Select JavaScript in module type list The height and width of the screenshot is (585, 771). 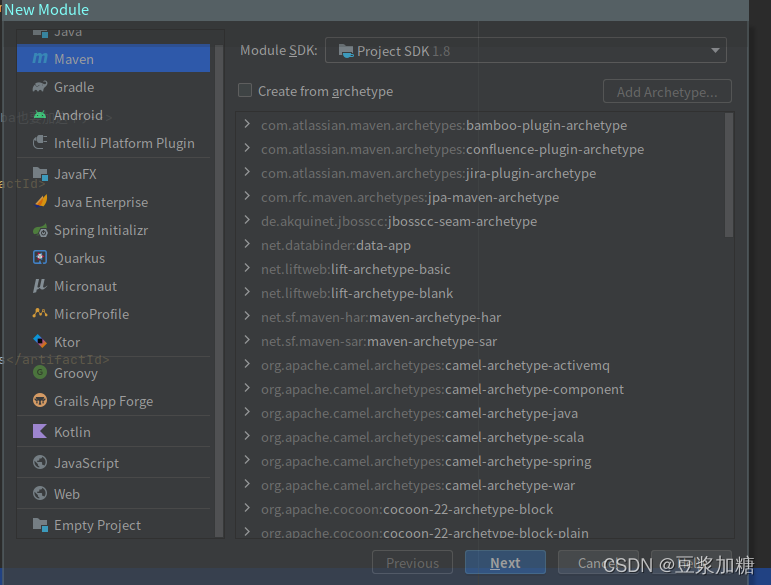coord(114,463)
